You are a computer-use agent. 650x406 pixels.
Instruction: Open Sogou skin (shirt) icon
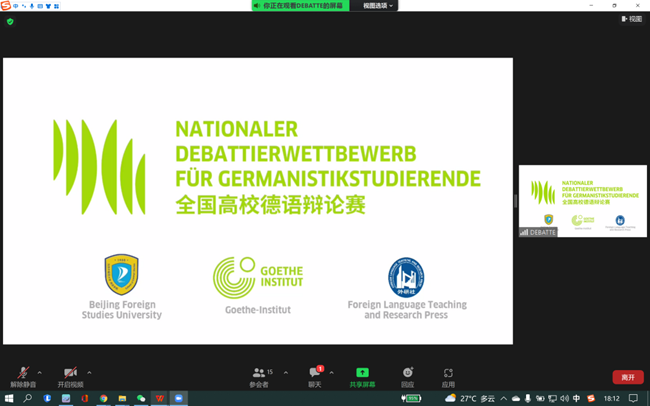point(48,6)
